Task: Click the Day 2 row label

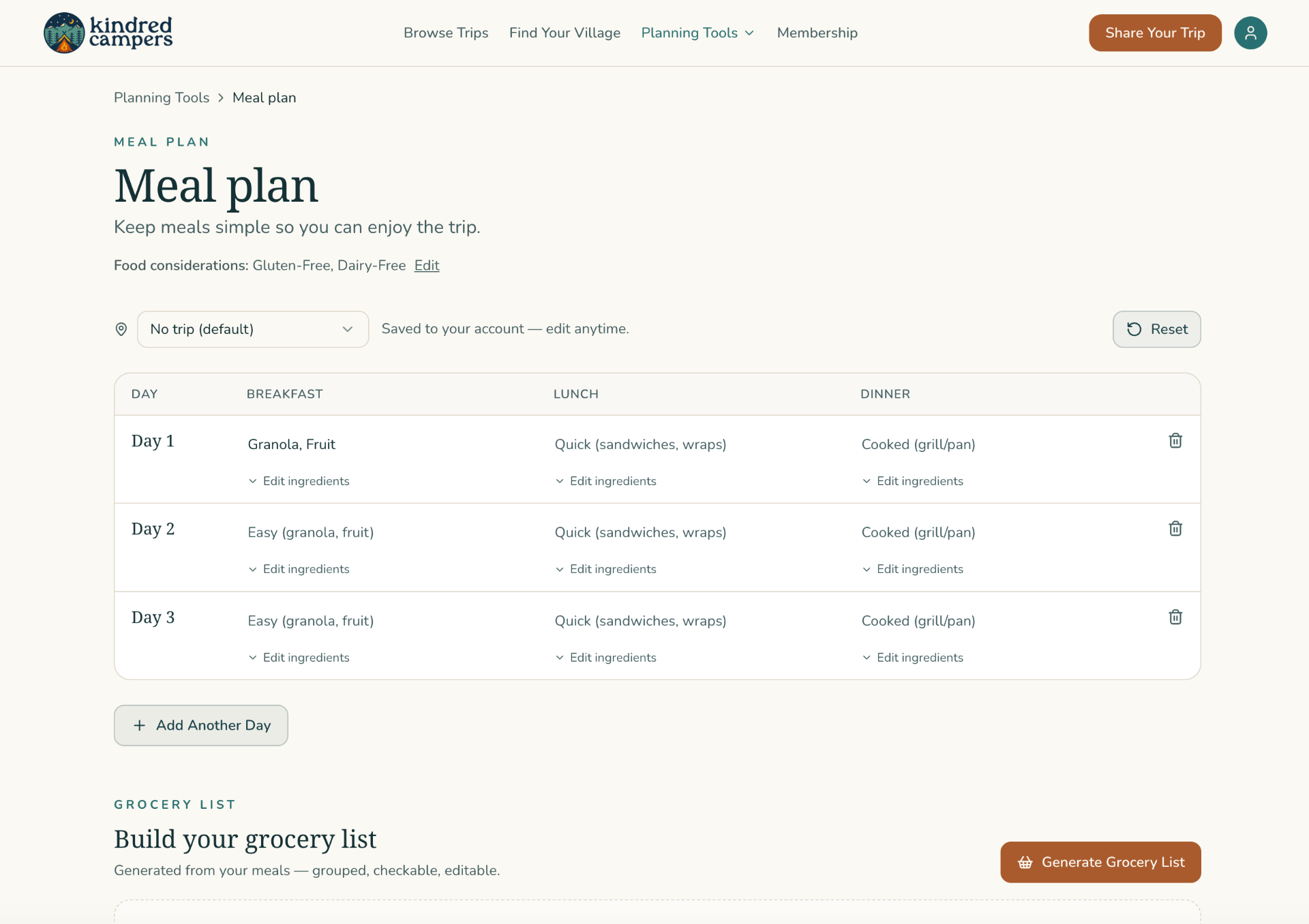Action: [x=153, y=529]
